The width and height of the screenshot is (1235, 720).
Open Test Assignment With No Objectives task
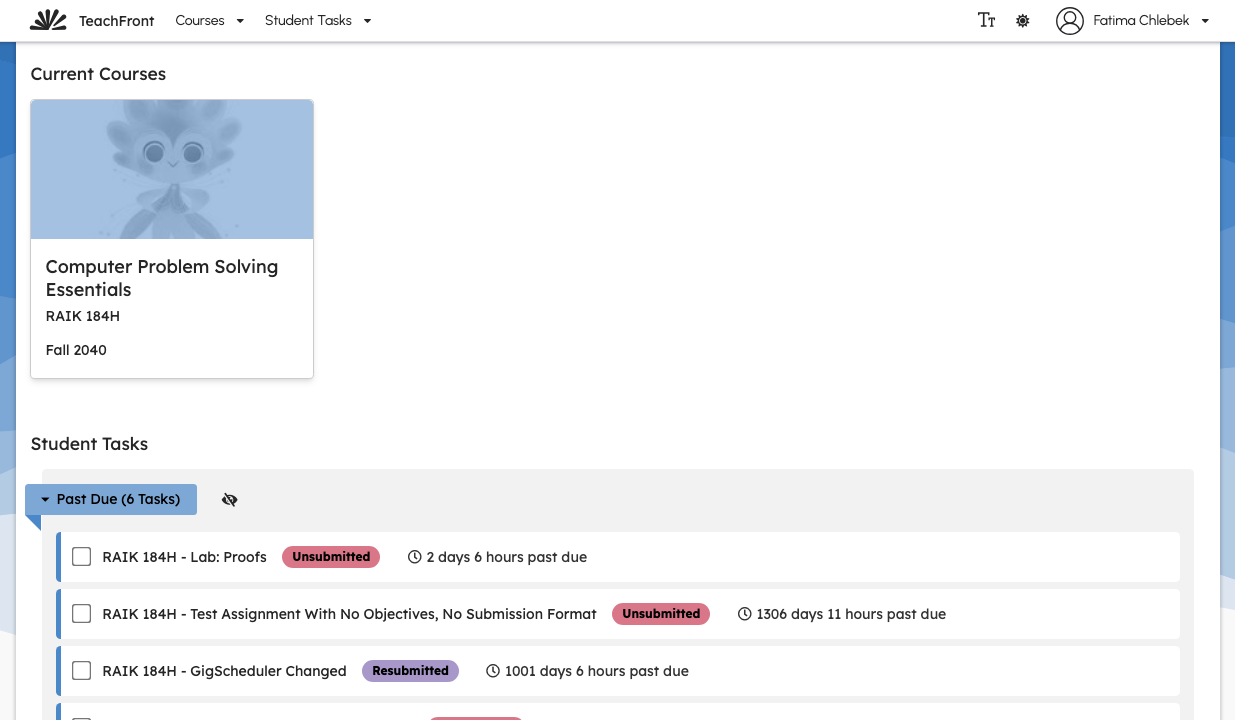(350, 614)
